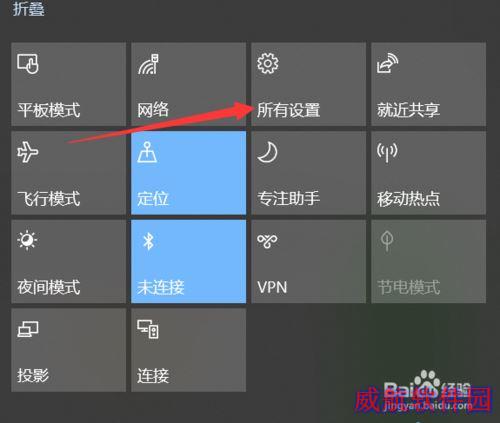Open the 所有设置 tile label

[288, 110]
